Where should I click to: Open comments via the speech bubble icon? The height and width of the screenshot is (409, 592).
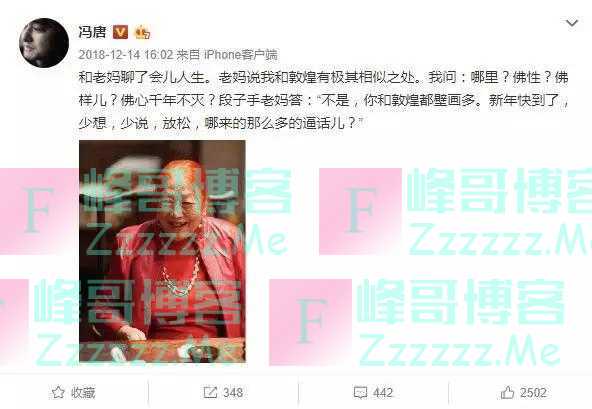click(360, 393)
